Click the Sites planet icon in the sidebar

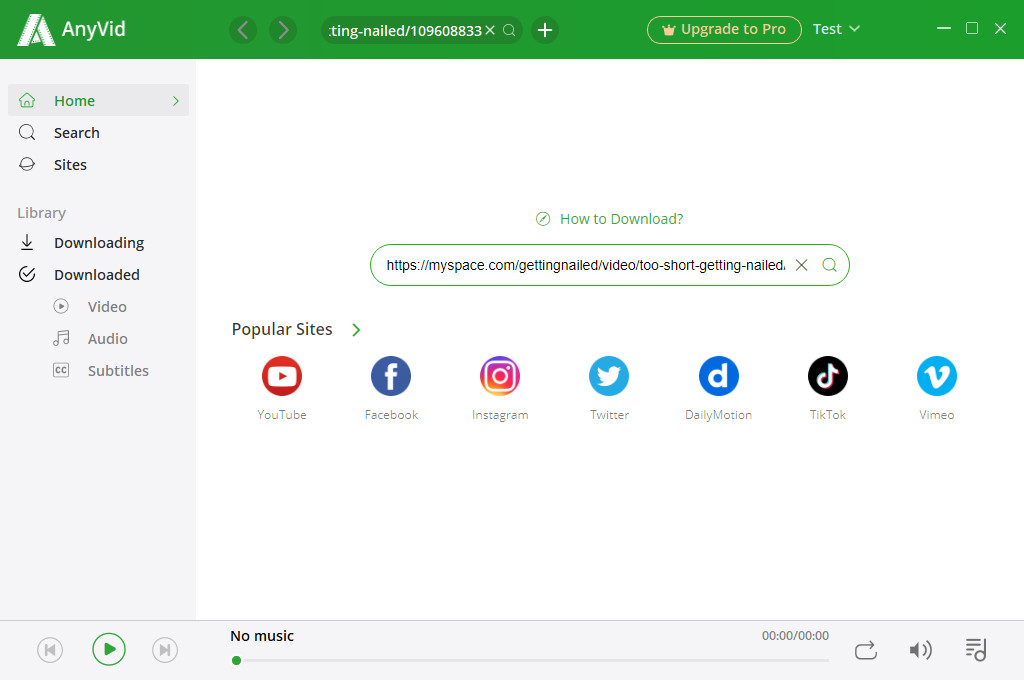tap(27, 164)
